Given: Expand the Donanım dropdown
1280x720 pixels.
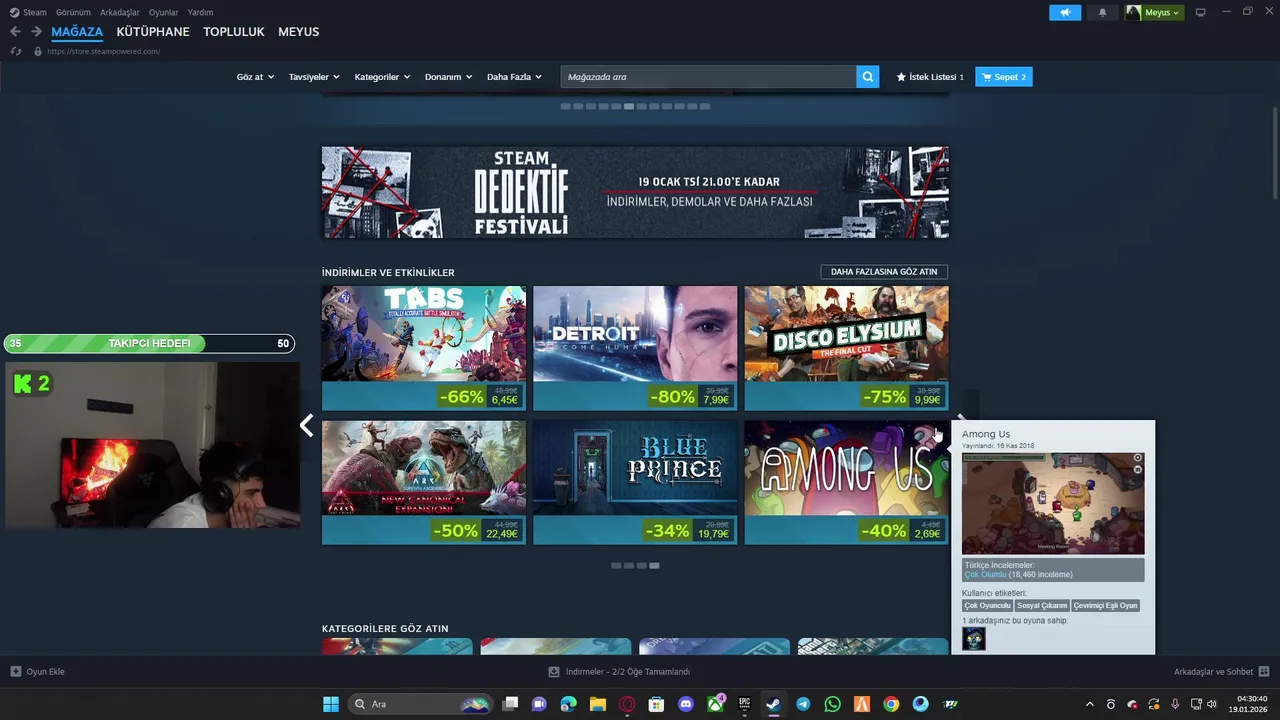Looking at the screenshot, I should tap(448, 76).
